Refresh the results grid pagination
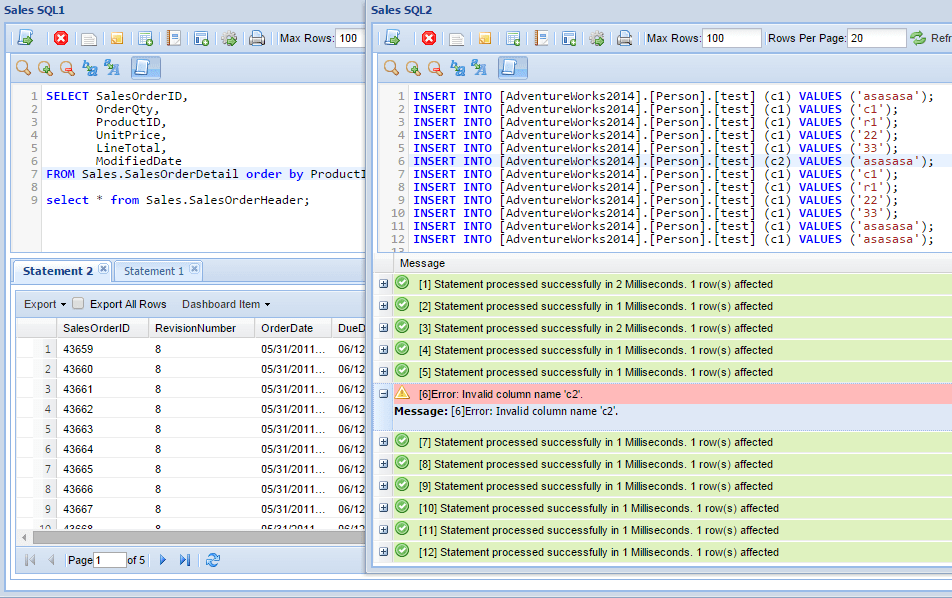 [212, 560]
